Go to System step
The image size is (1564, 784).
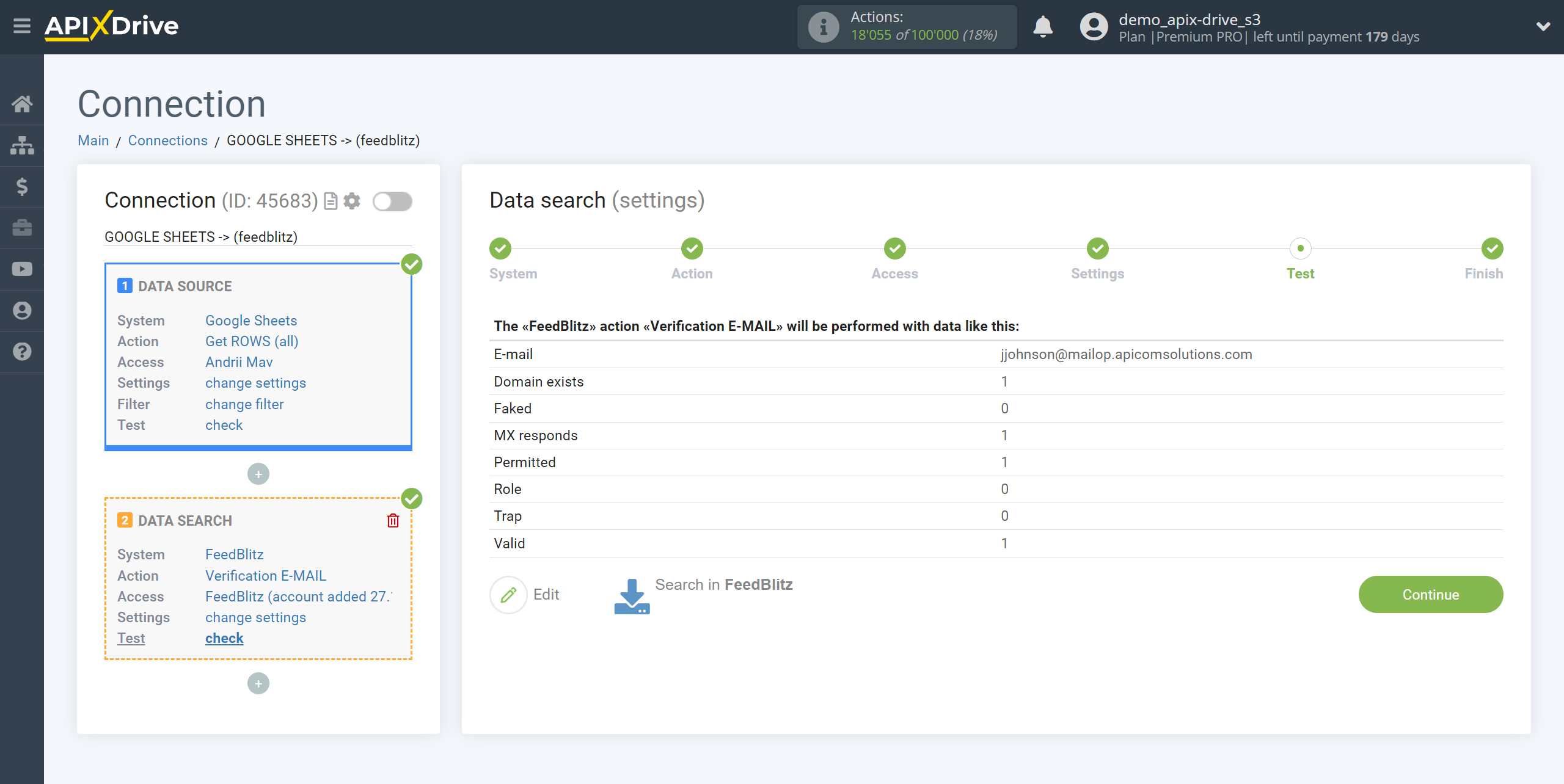[x=500, y=249]
